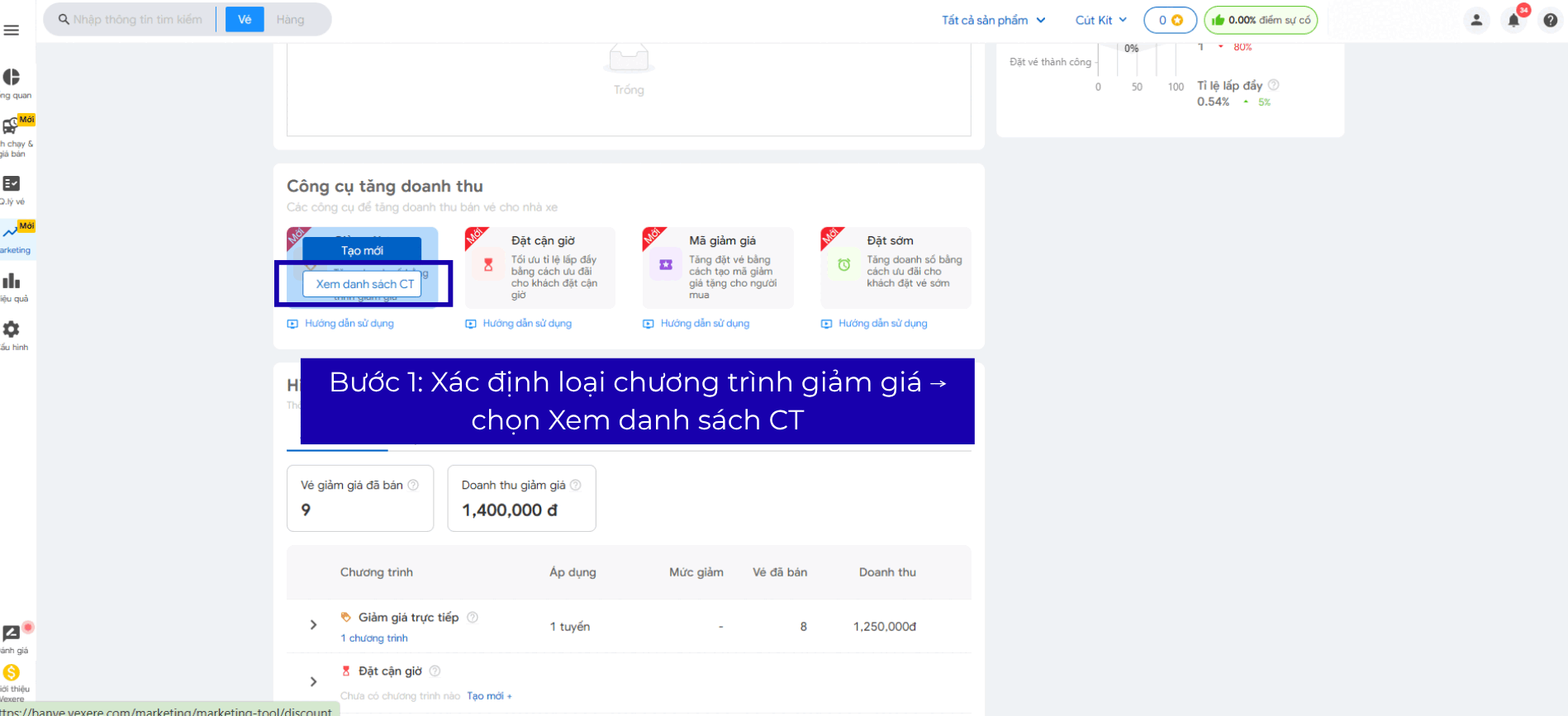
Task: Click the help question mark icon
Action: 1550,21
